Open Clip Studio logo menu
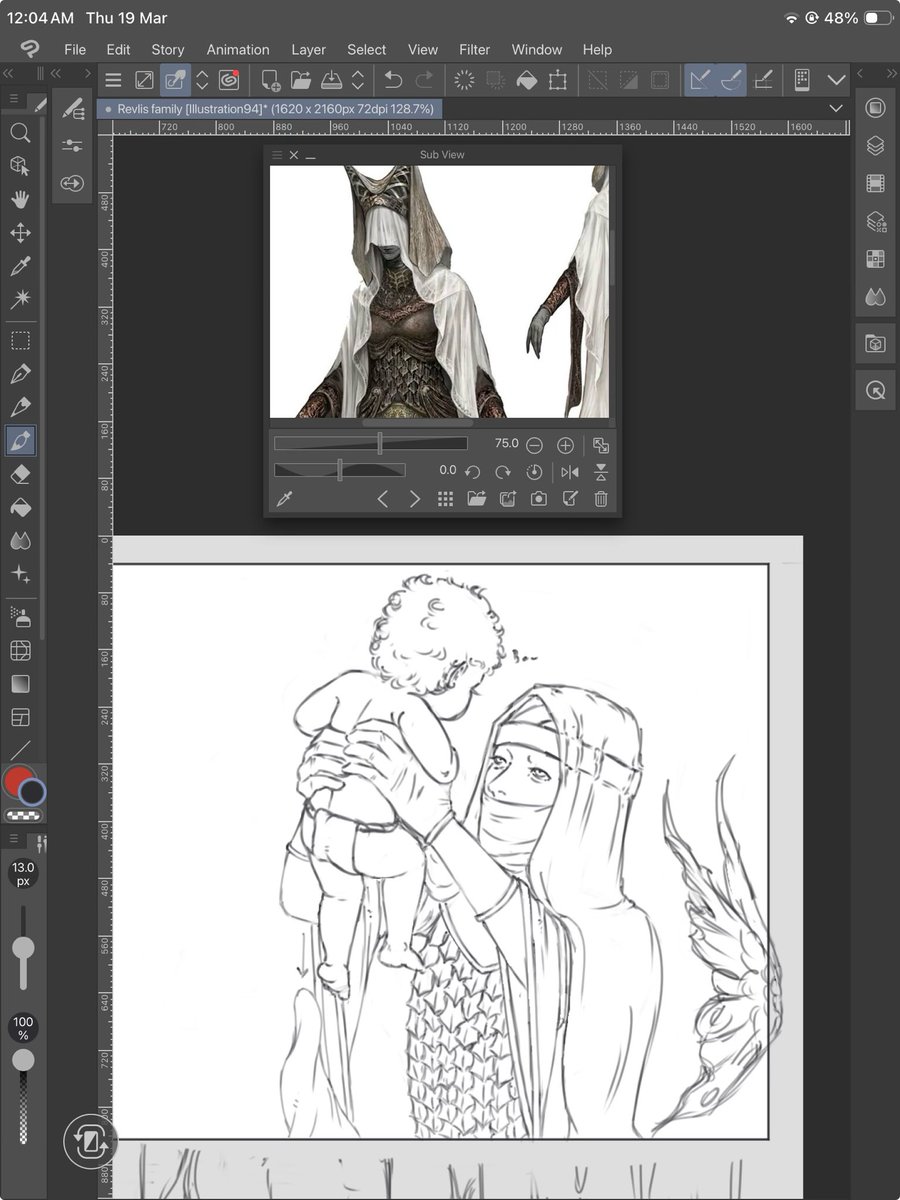 pos(29,49)
